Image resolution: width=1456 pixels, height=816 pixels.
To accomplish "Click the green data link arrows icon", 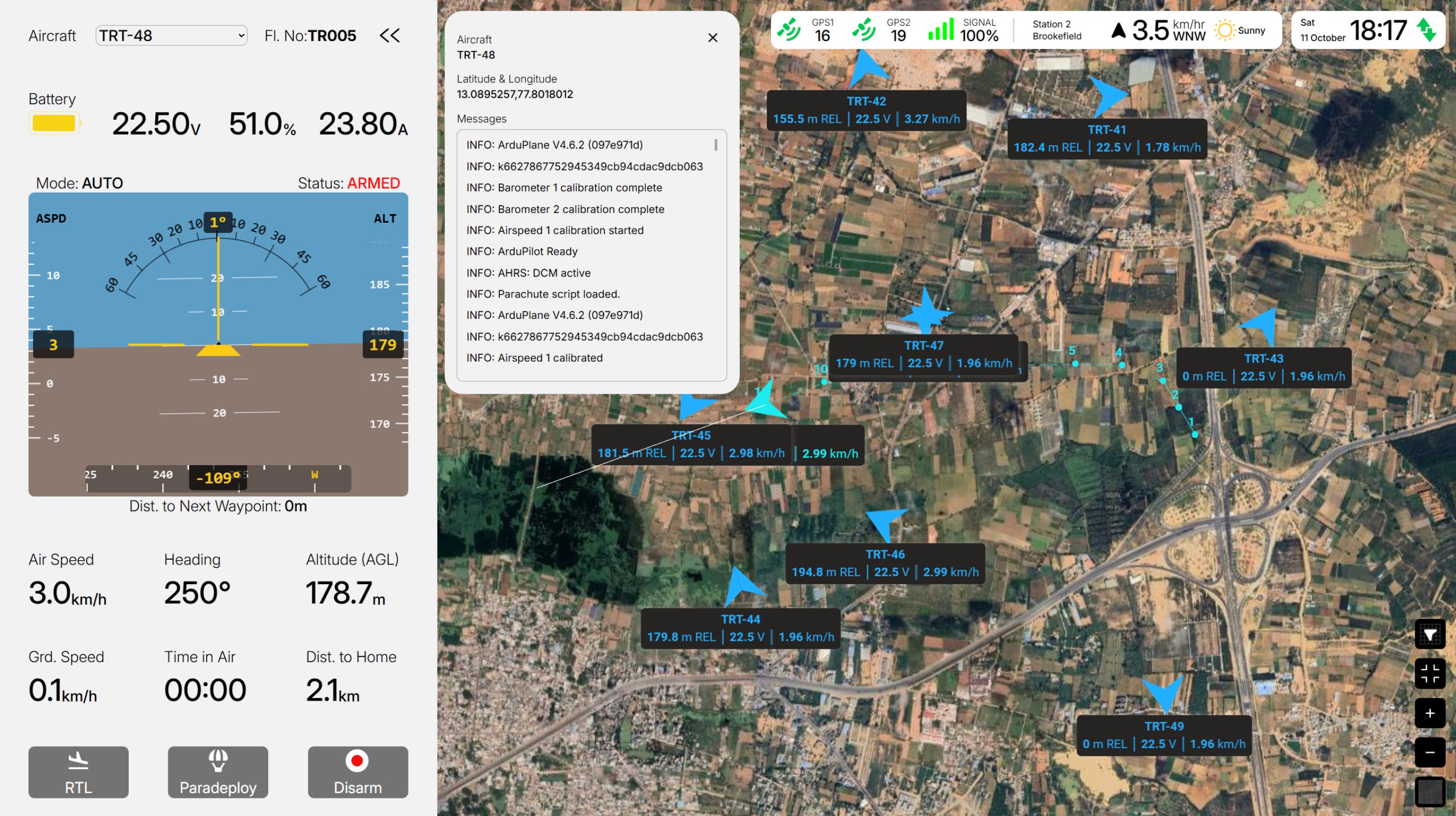I will [1427, 30].
